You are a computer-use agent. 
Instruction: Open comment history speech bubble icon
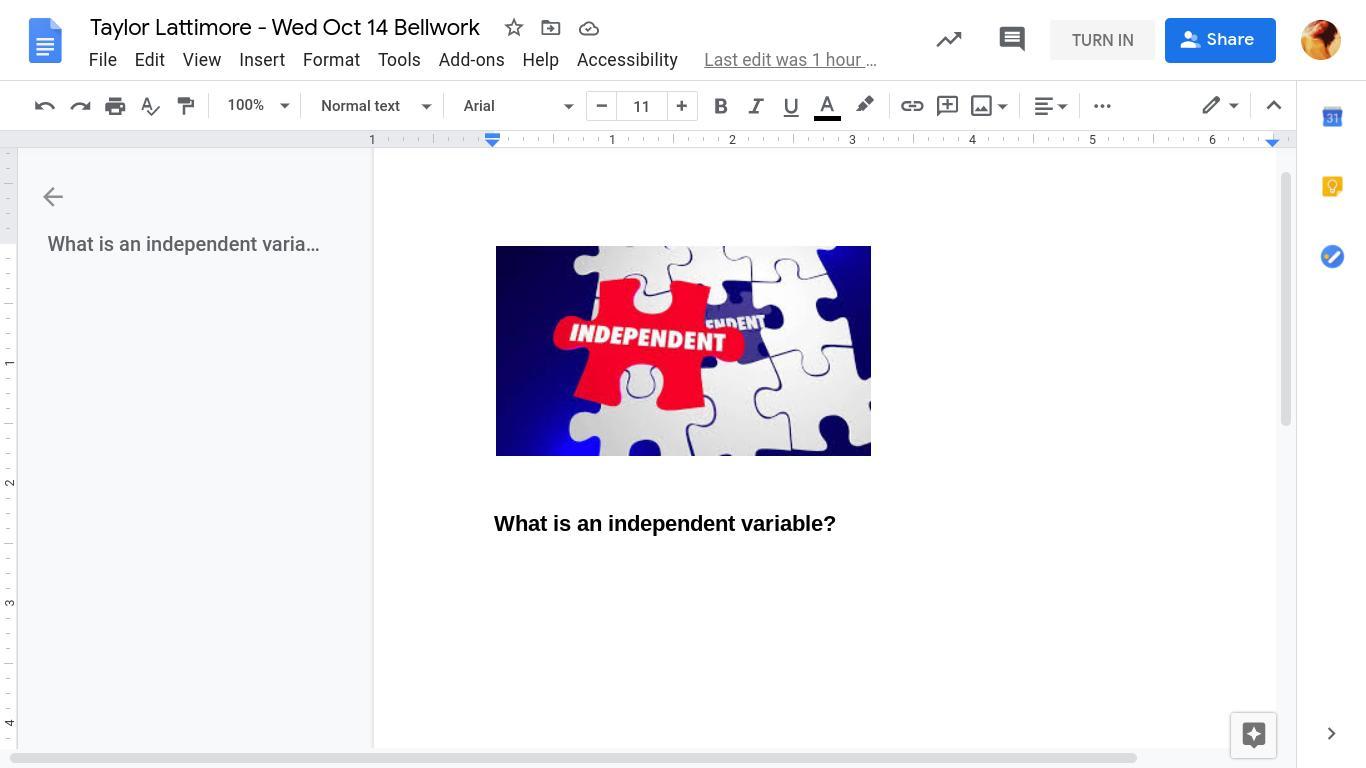point(1011,40)
